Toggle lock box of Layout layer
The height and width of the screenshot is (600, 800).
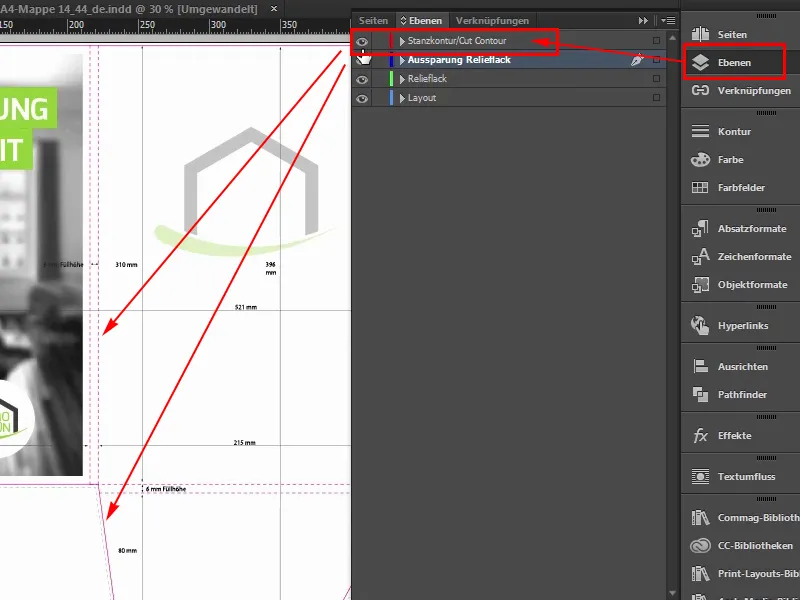point(379,97)
